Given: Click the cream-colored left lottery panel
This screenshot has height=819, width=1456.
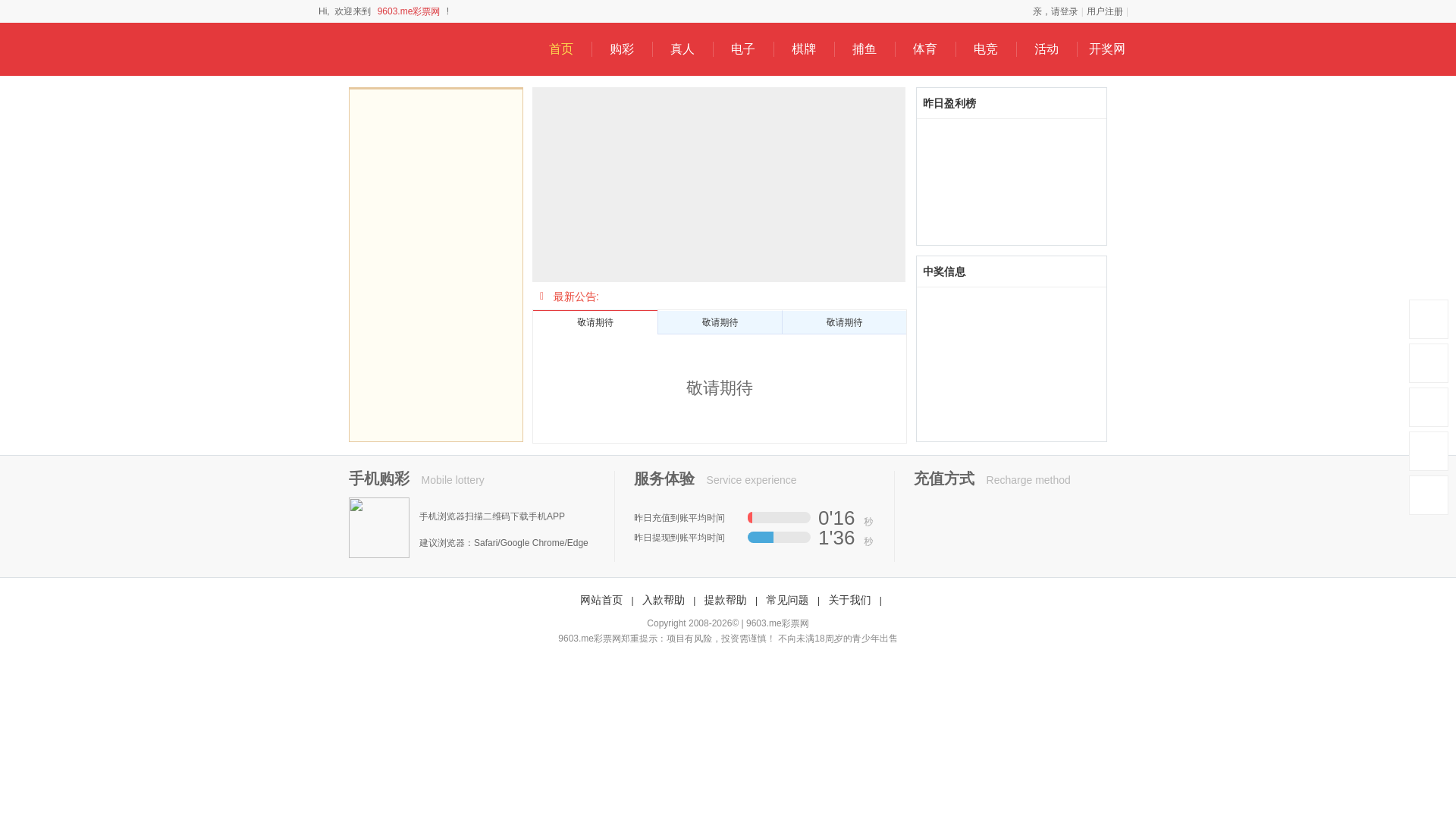Looking at the screenshot, I should 436,265.
